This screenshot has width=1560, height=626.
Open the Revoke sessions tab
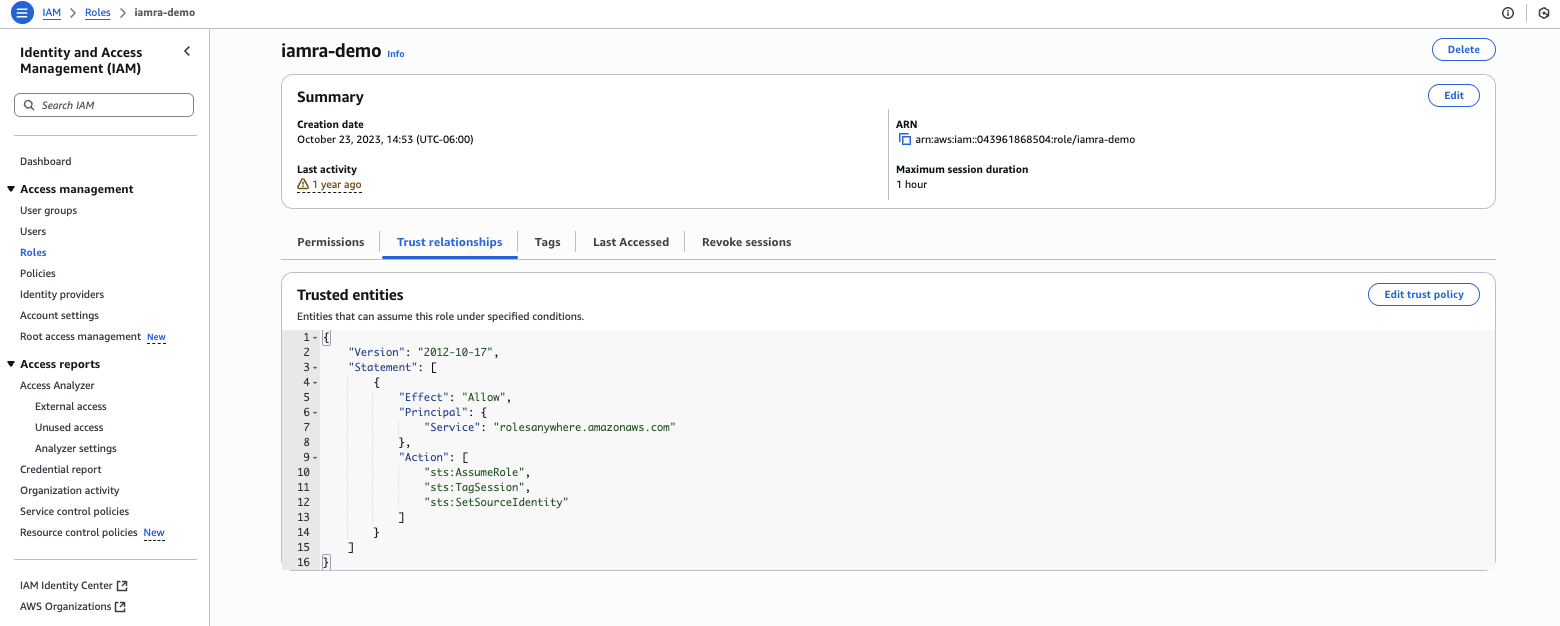click(746, 241)
